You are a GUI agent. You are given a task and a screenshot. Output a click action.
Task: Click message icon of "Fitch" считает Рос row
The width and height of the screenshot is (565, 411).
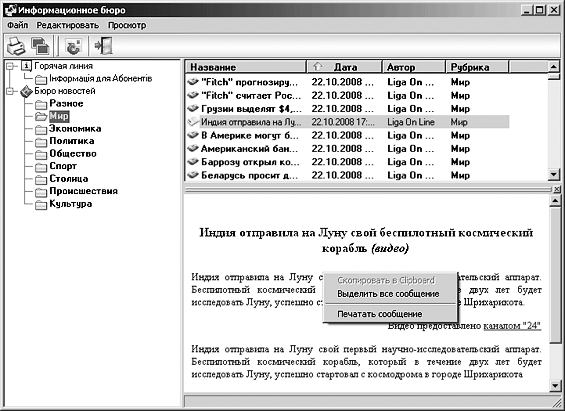193,95
